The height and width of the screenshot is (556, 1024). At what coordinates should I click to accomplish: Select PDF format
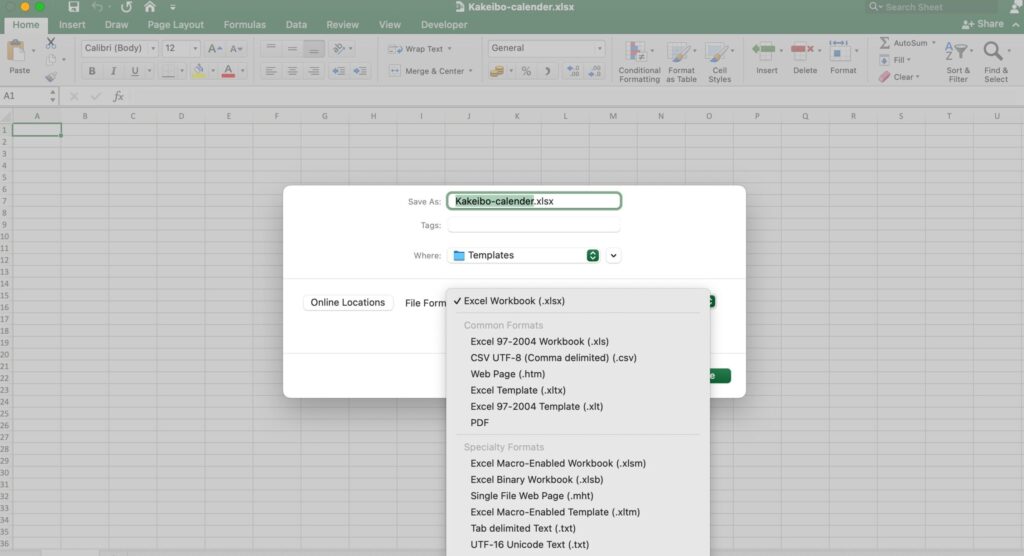point(479,423)
